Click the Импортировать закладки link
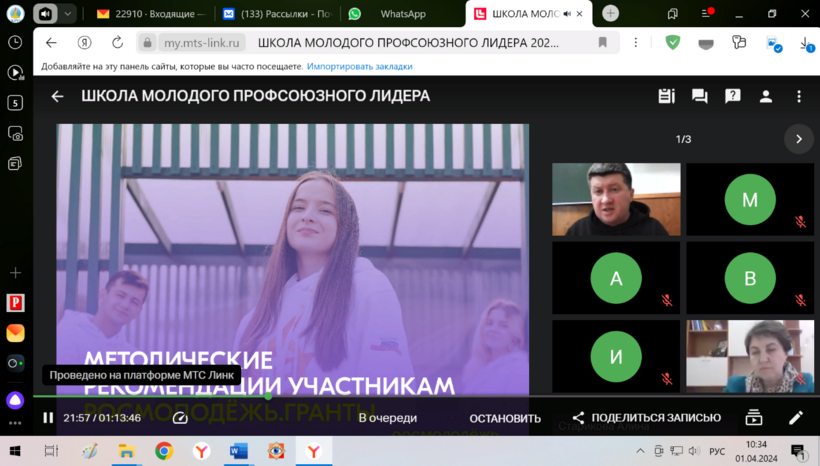This screenshot has width=820, height=466. point(359,66)
